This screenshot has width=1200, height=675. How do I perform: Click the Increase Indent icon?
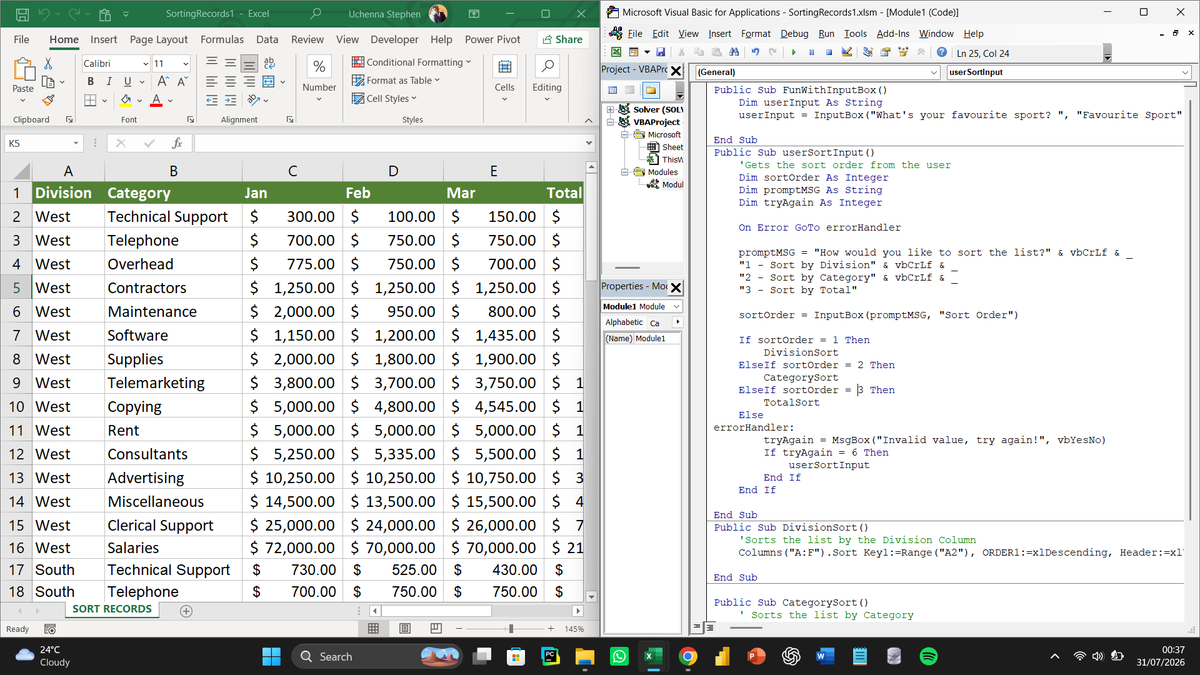tap(230, 101)
